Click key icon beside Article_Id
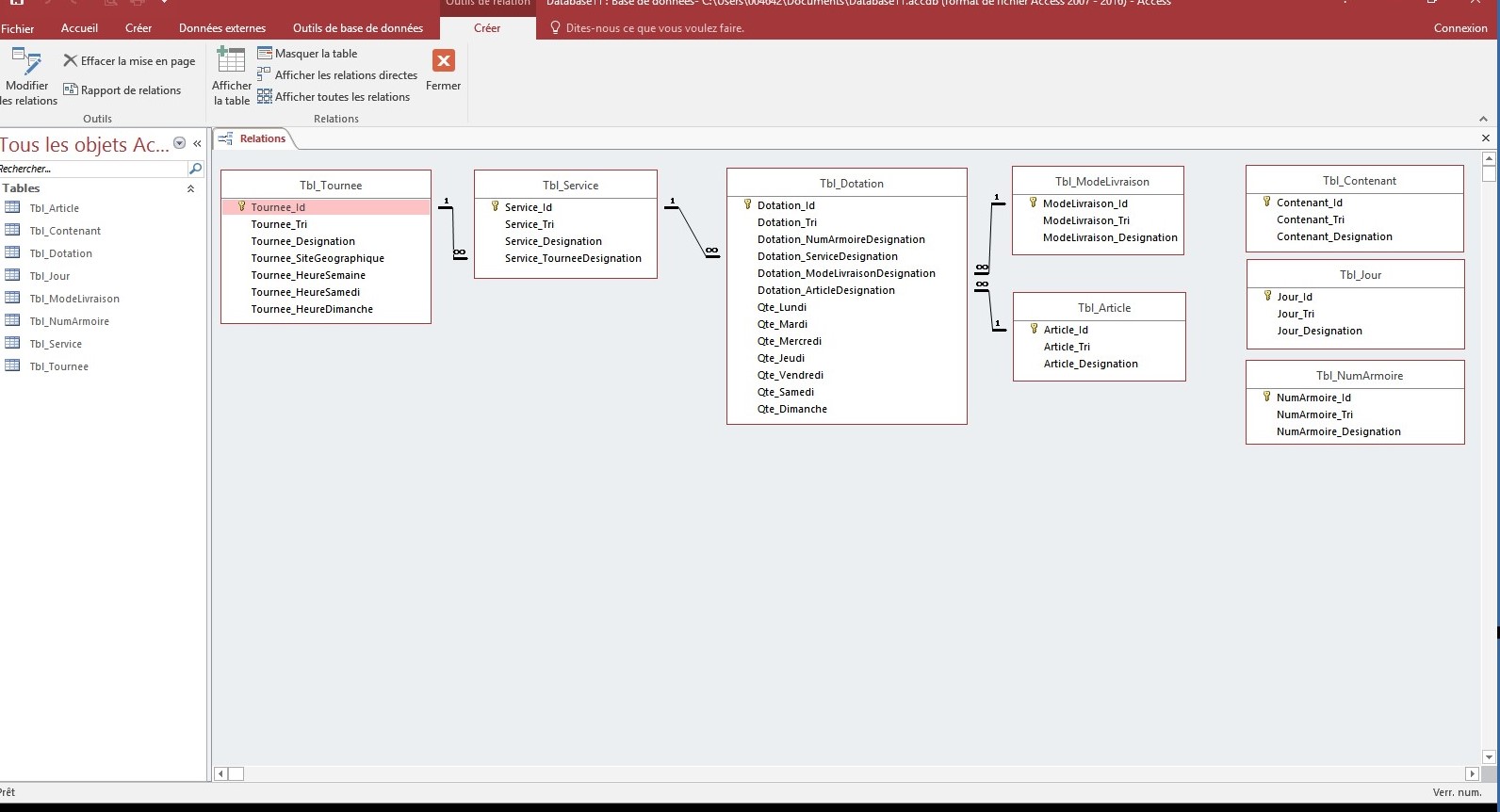The width and height of the screenshot is (1500, 812). click(1034, 329)
